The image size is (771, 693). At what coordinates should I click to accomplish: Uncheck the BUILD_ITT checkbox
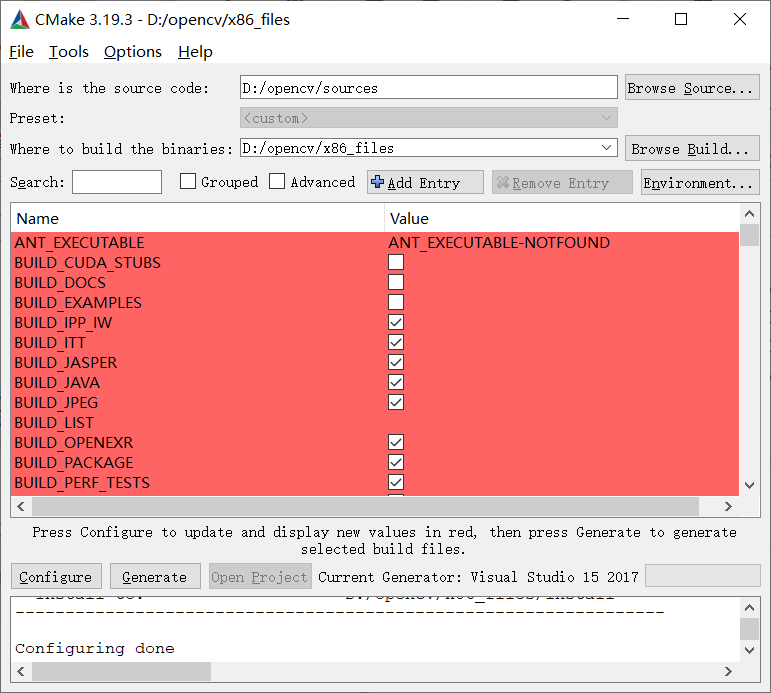pyautogui.click(x=396, y=342)
